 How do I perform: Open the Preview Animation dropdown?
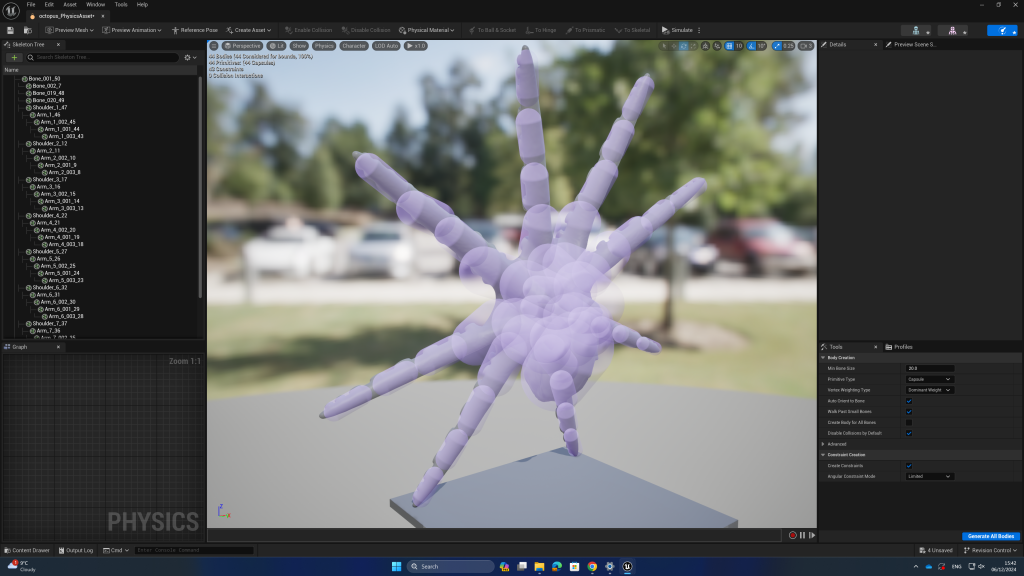click(x=132, y=30)
